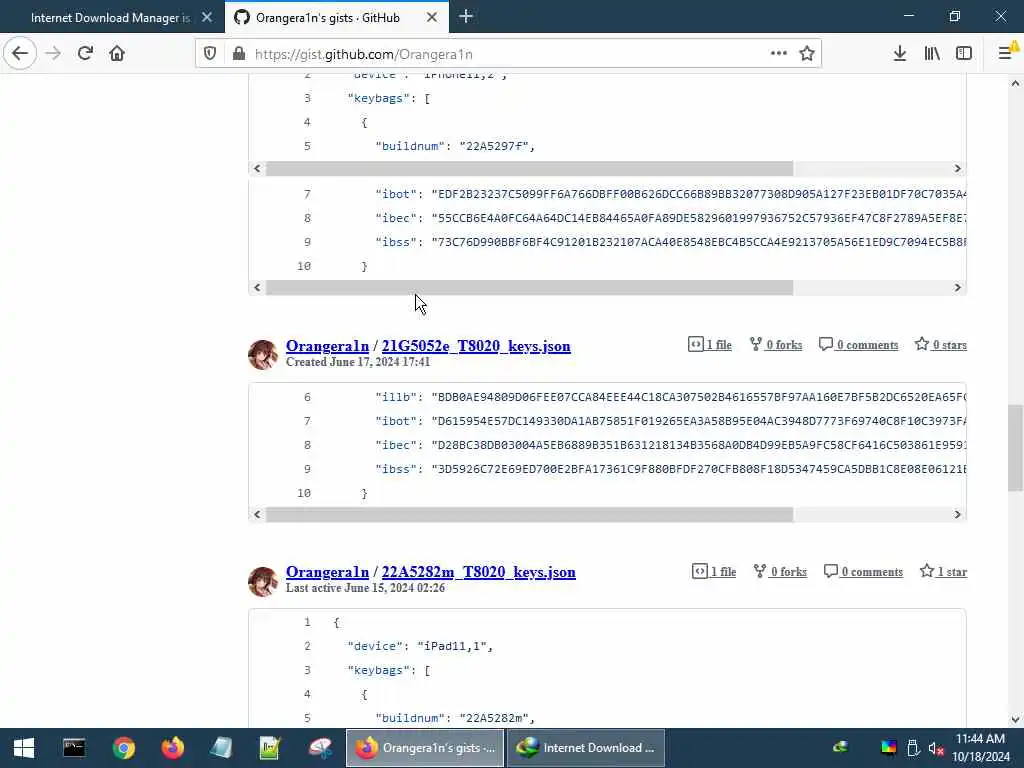Click left arrow of 21G5052e code scrollbar
This screenshot has width=1024, height=768.
(257, 515)
